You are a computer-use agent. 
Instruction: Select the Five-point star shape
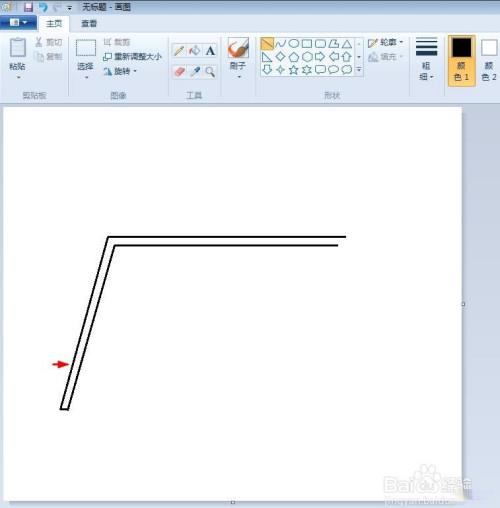[294, 70]
